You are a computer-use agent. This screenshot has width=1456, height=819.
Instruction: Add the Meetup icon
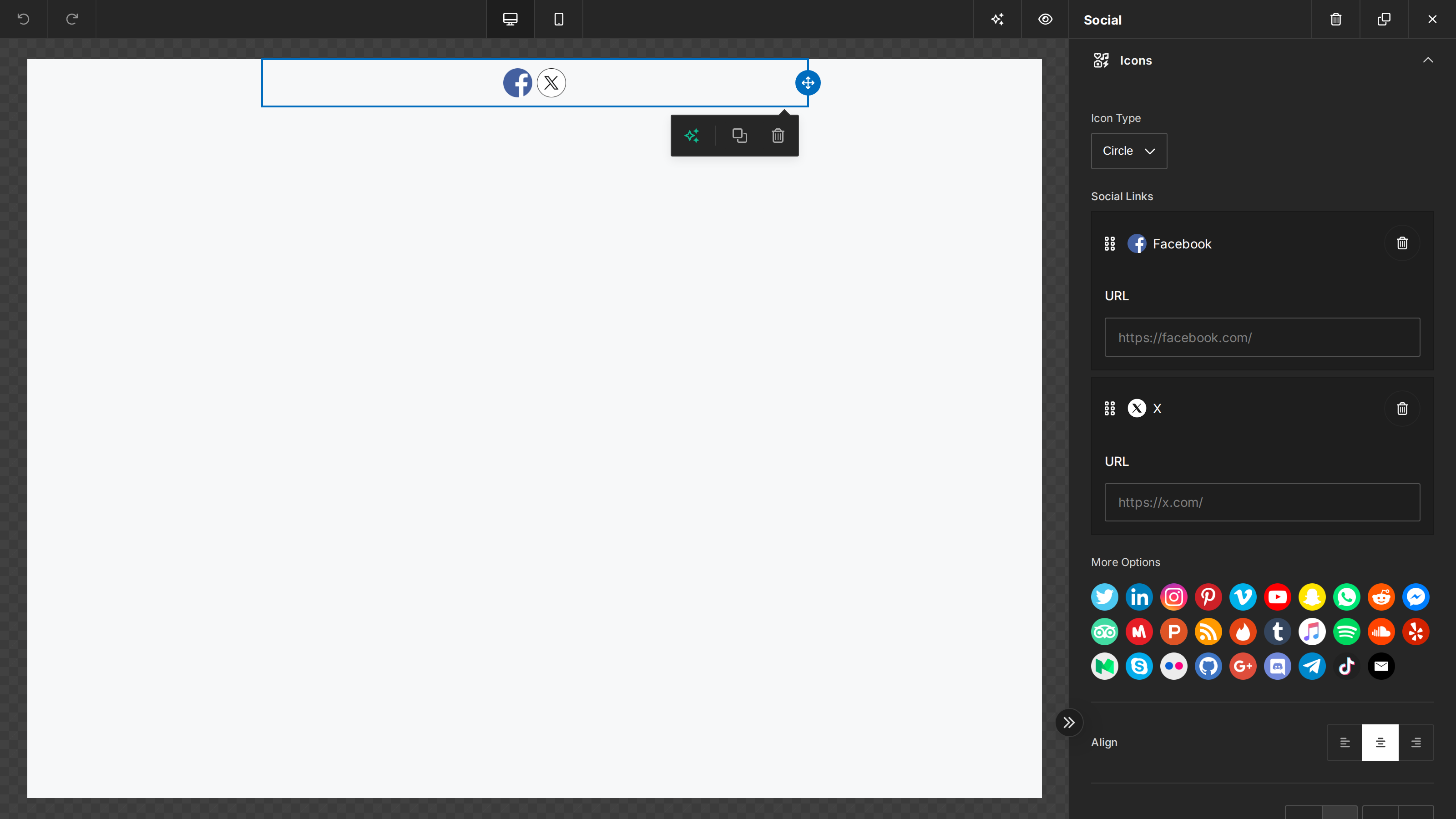tap(1139, 632)
